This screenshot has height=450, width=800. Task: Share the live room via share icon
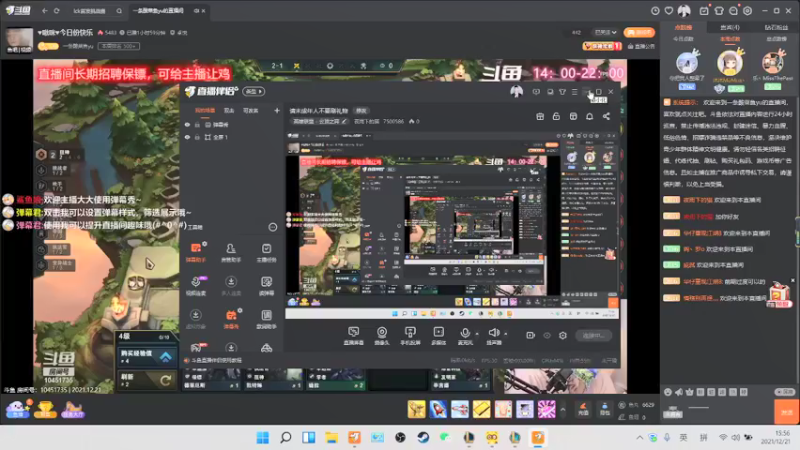(606, 116)
